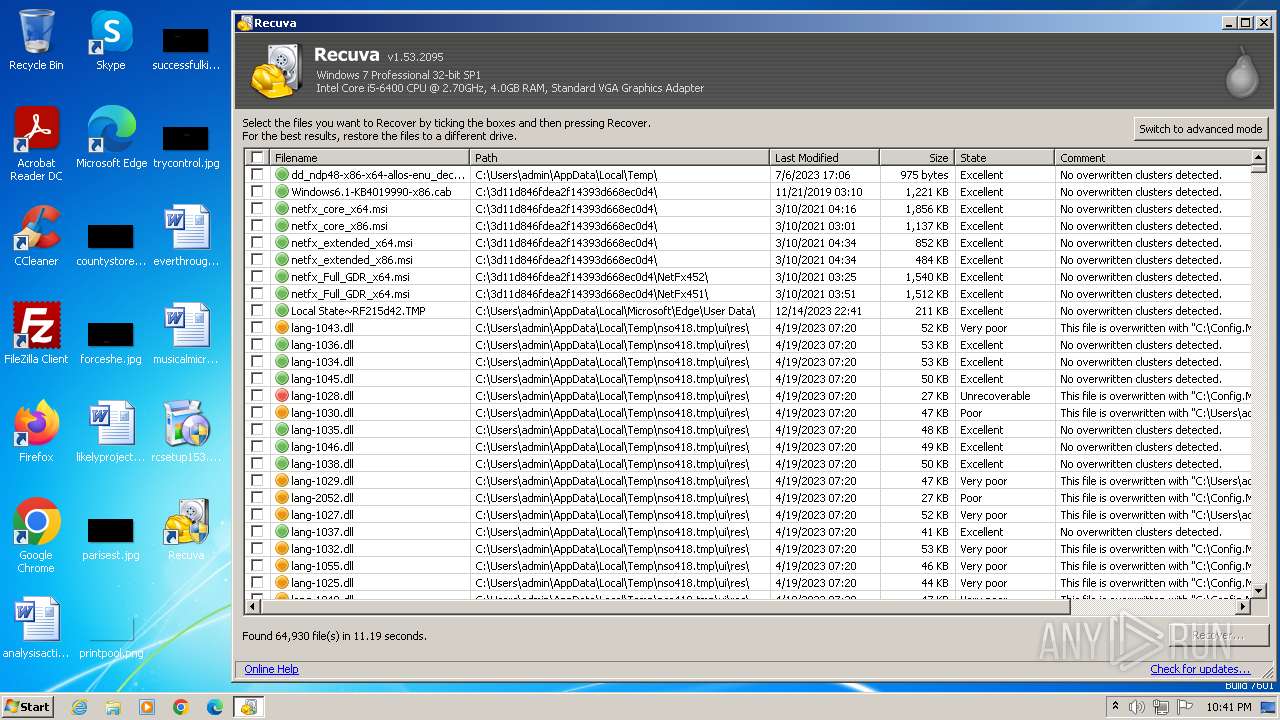Tick checkbox for lang-1025.dll
The image size is (1280, 720).
tap(257, 583)
